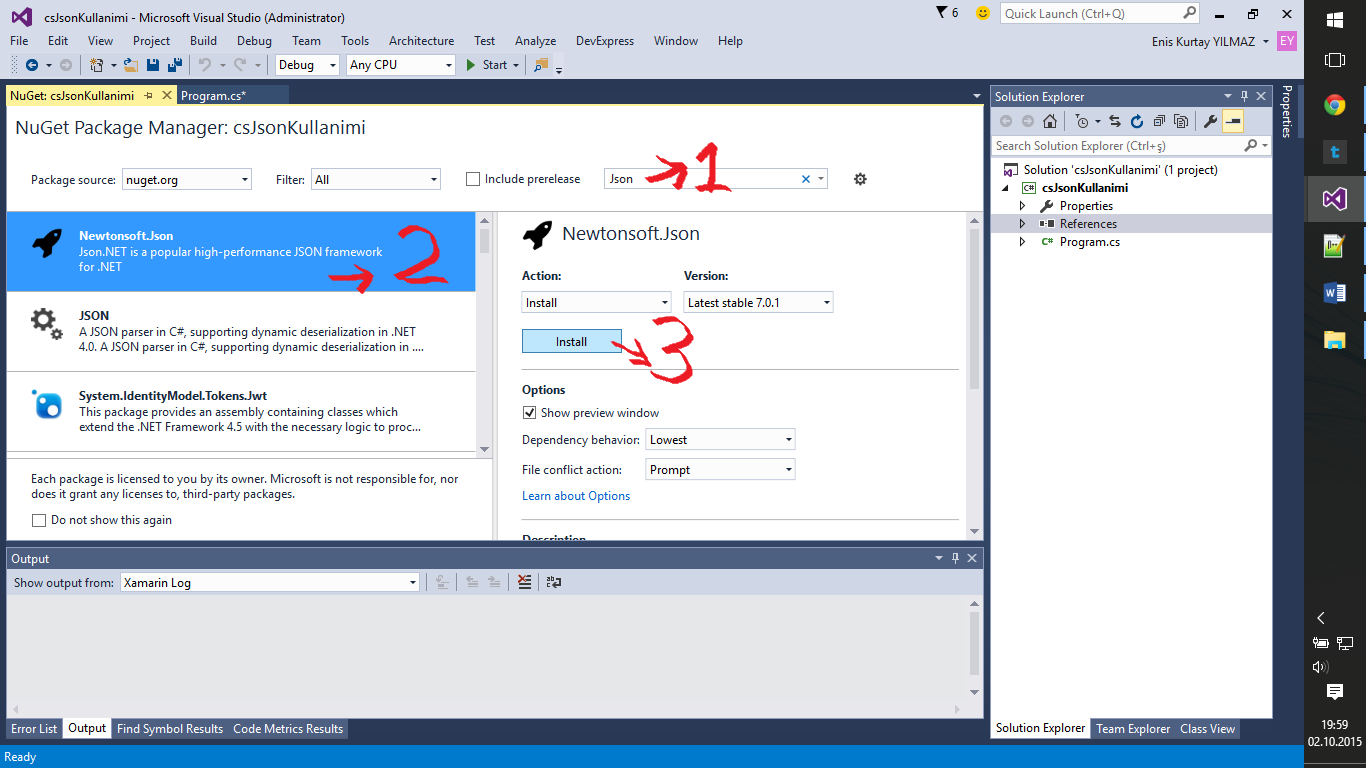Open Dependency behavior Lowest dropdown
Viewport: 1366px width, 768px height.
pyautogui.click(x=721, y=439)
